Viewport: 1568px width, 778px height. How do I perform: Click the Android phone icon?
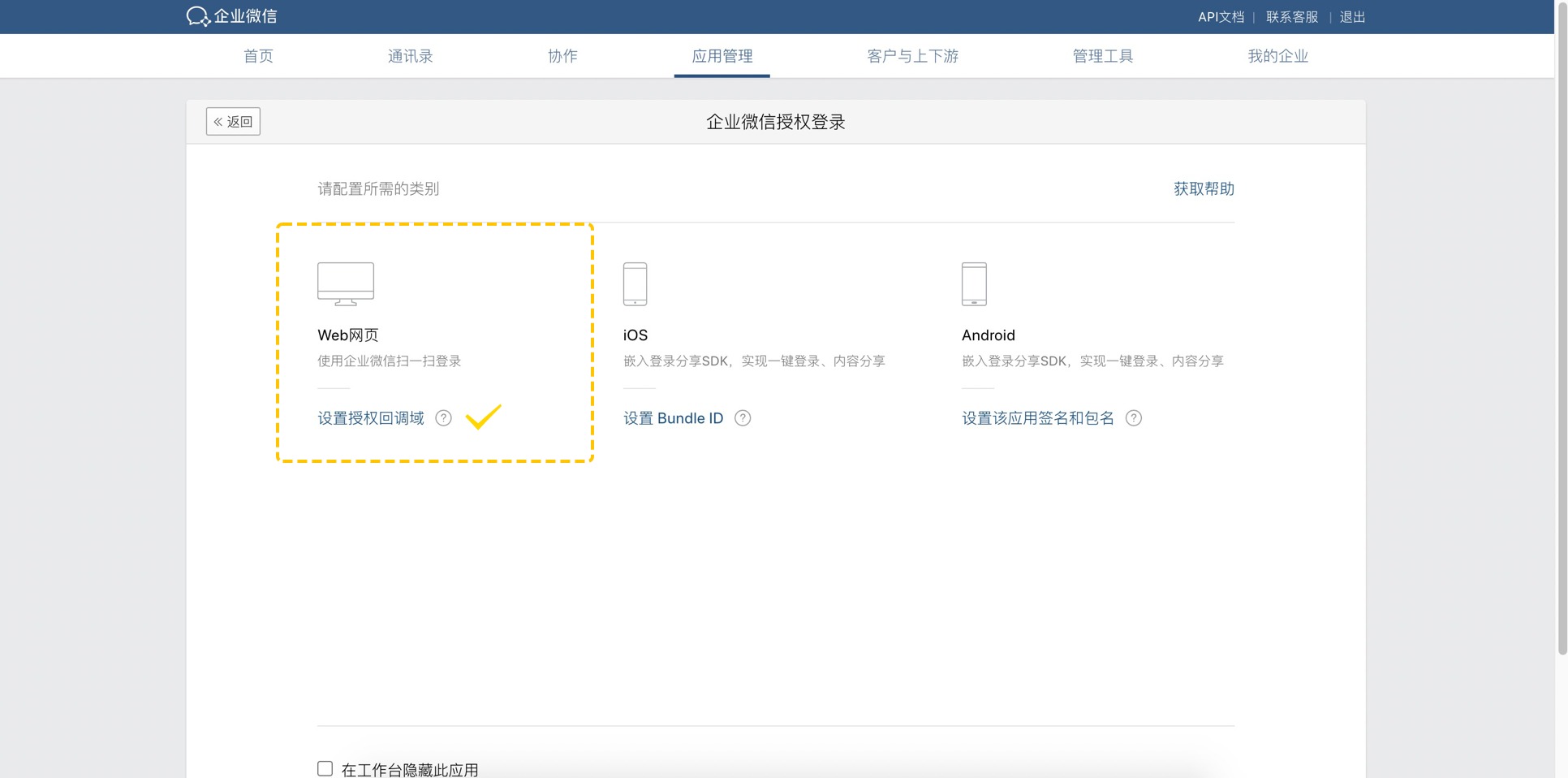(x=974, y=283)
